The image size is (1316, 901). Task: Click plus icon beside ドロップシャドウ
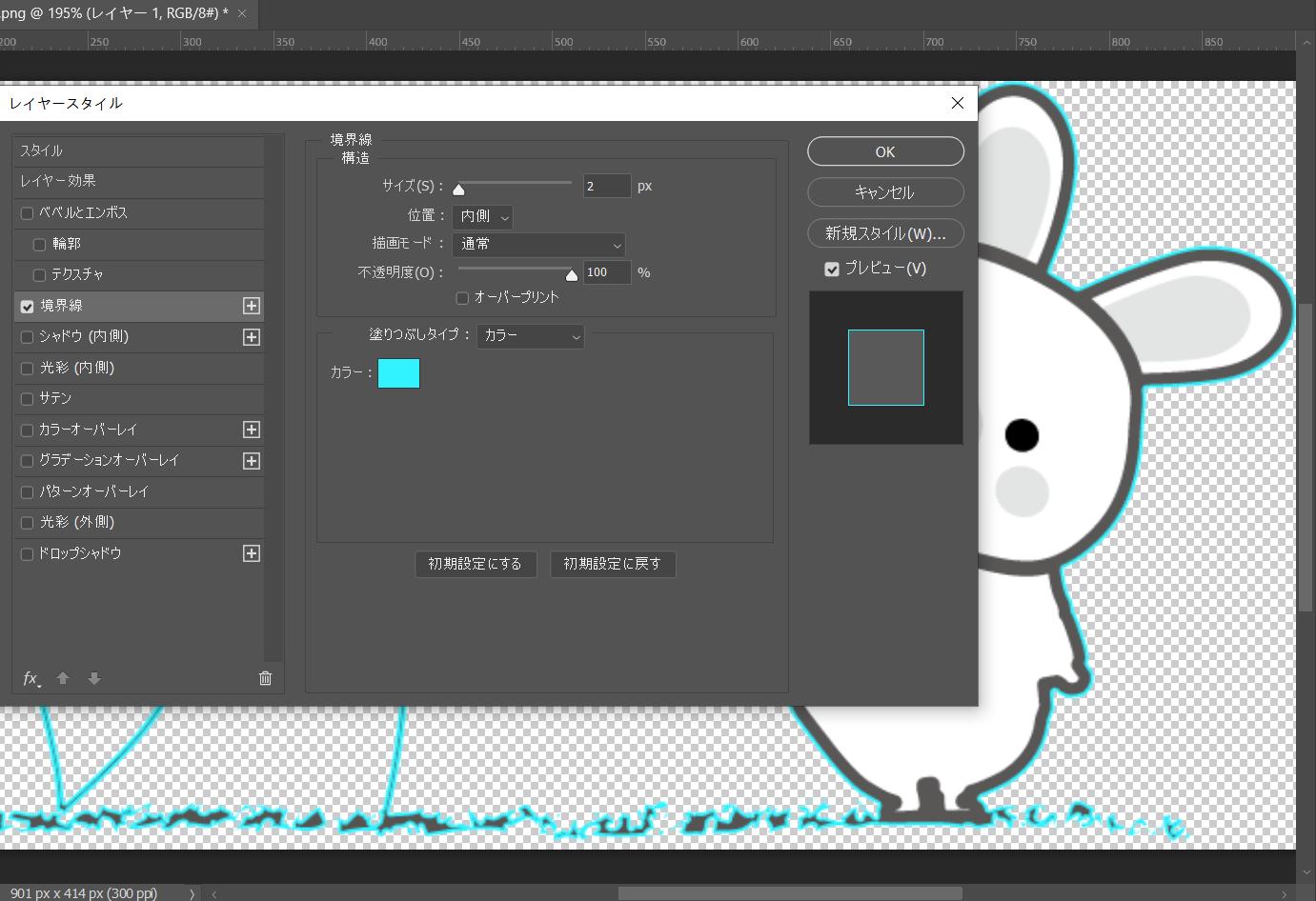(252, 553)
